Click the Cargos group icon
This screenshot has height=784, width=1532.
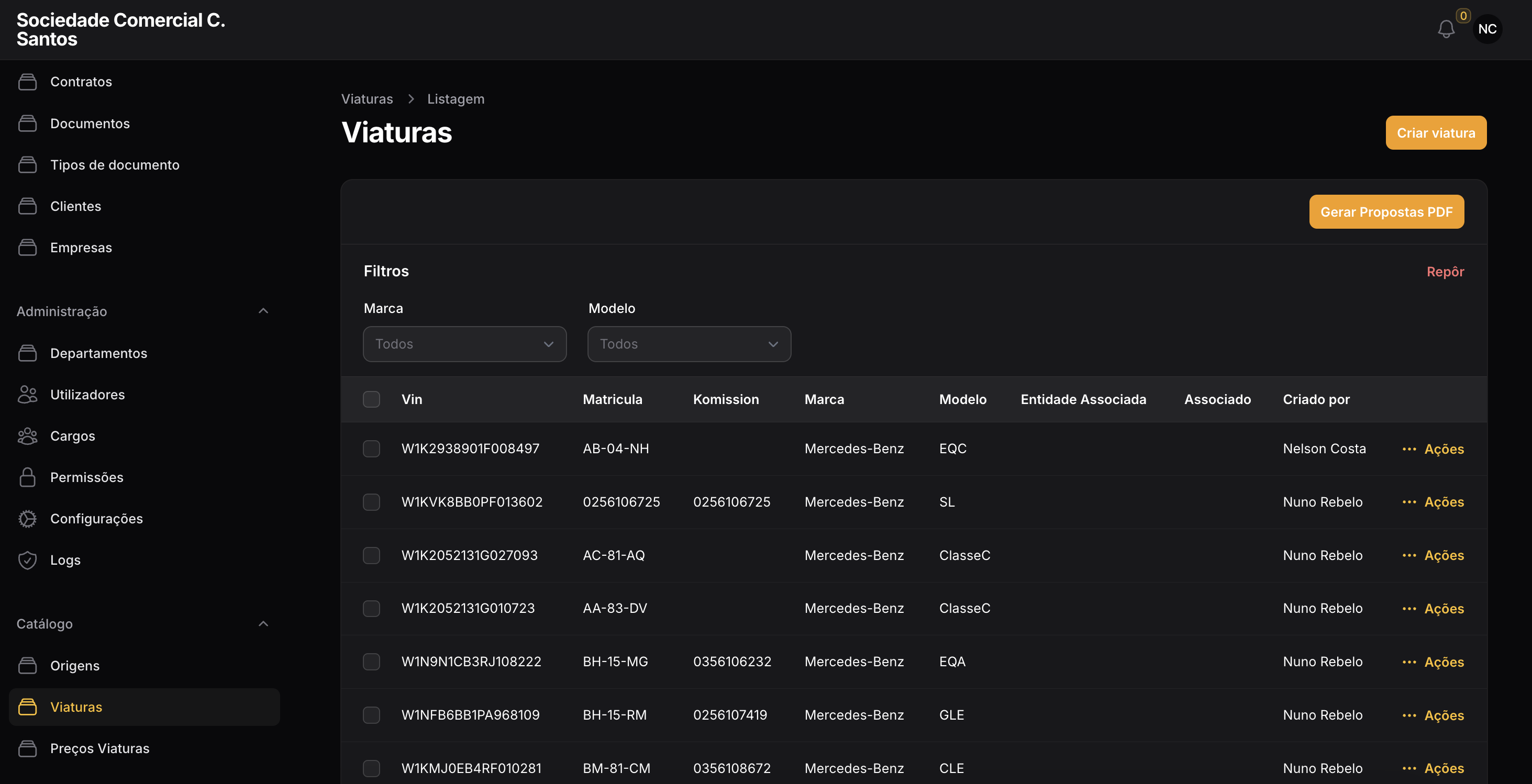tap(27, 436)
